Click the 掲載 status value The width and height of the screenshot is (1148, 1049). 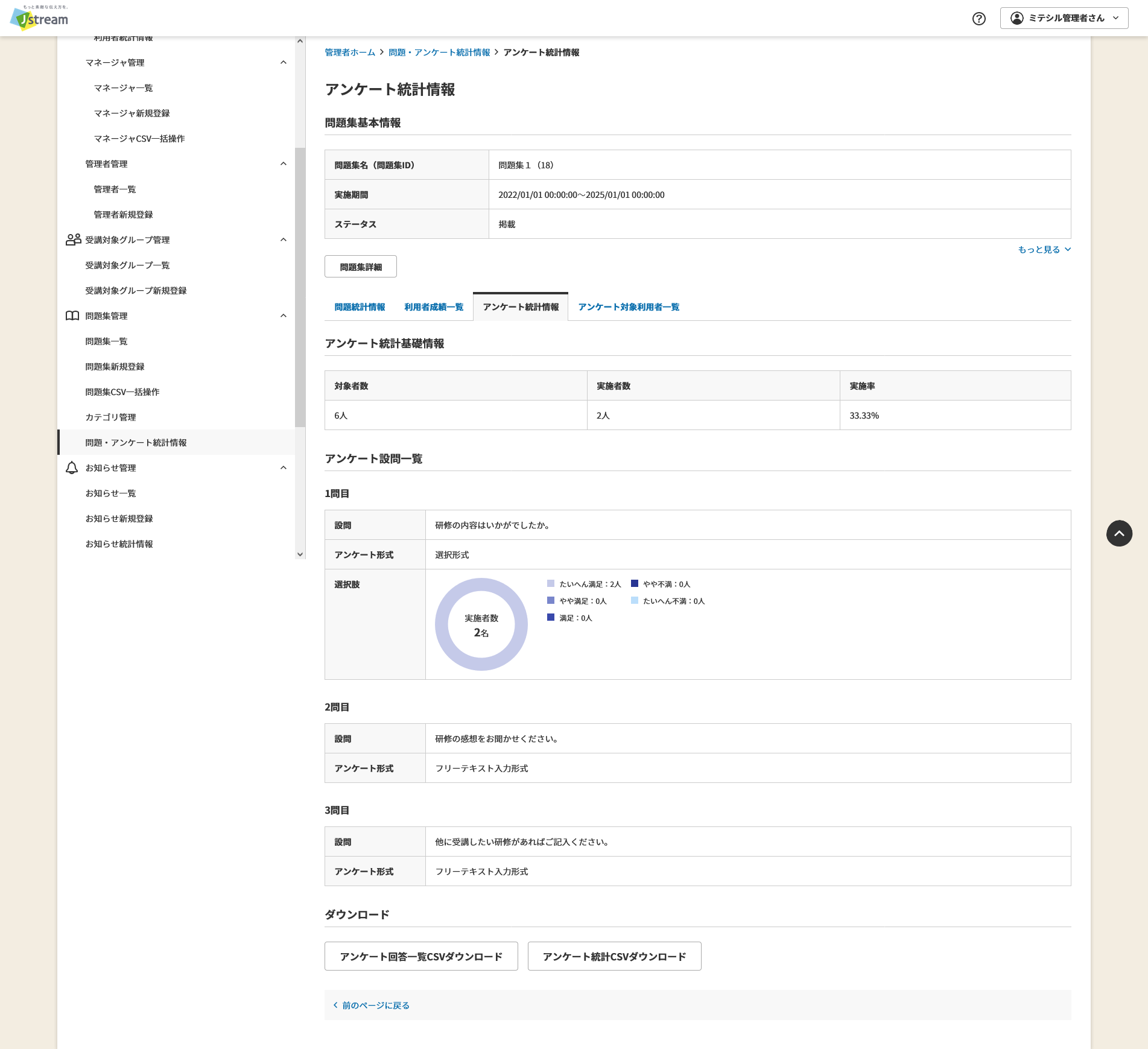pyautogui.click(x=507, y=224)
